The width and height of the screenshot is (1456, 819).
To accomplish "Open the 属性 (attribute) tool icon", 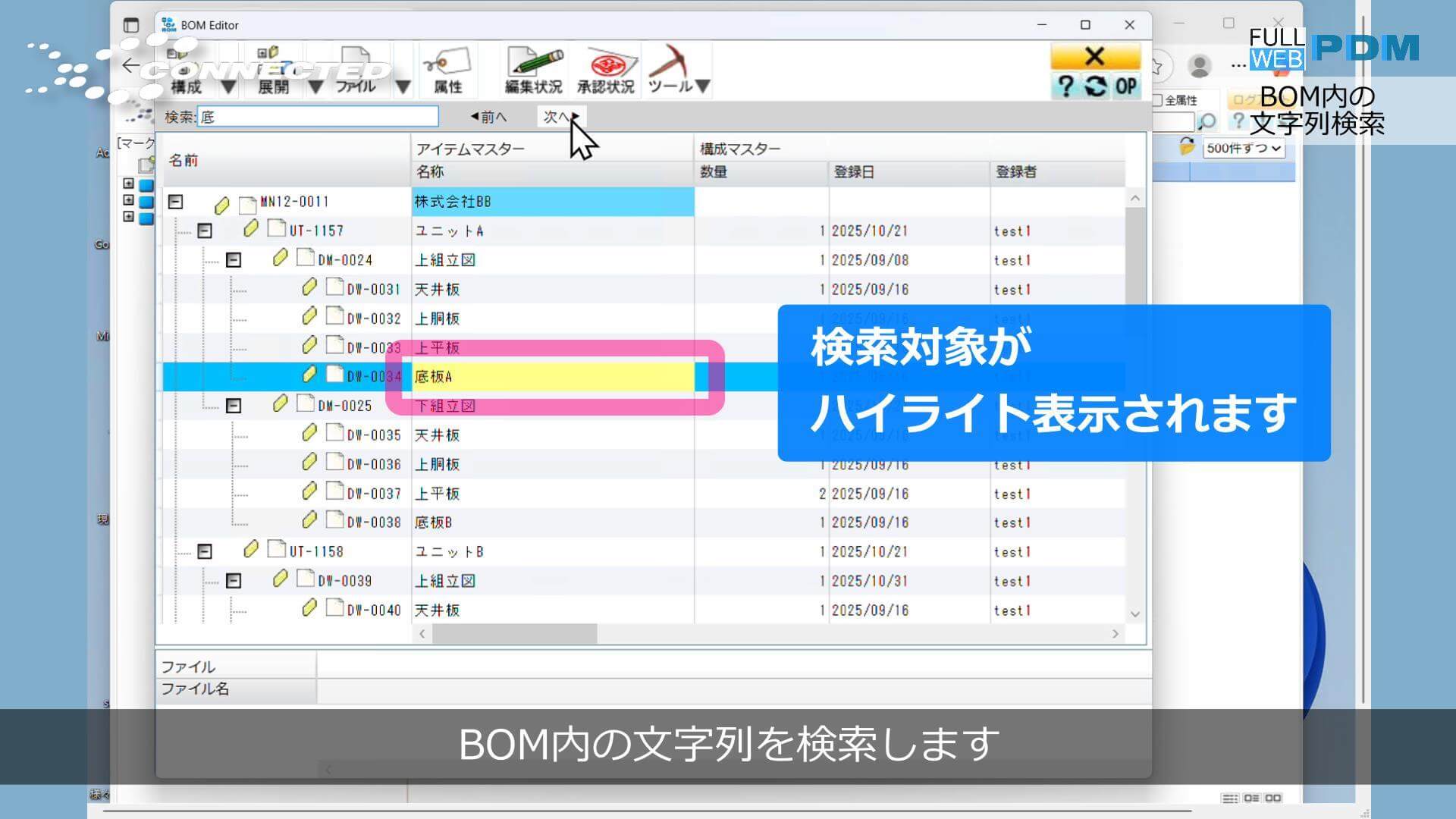I will pos(447,68).
